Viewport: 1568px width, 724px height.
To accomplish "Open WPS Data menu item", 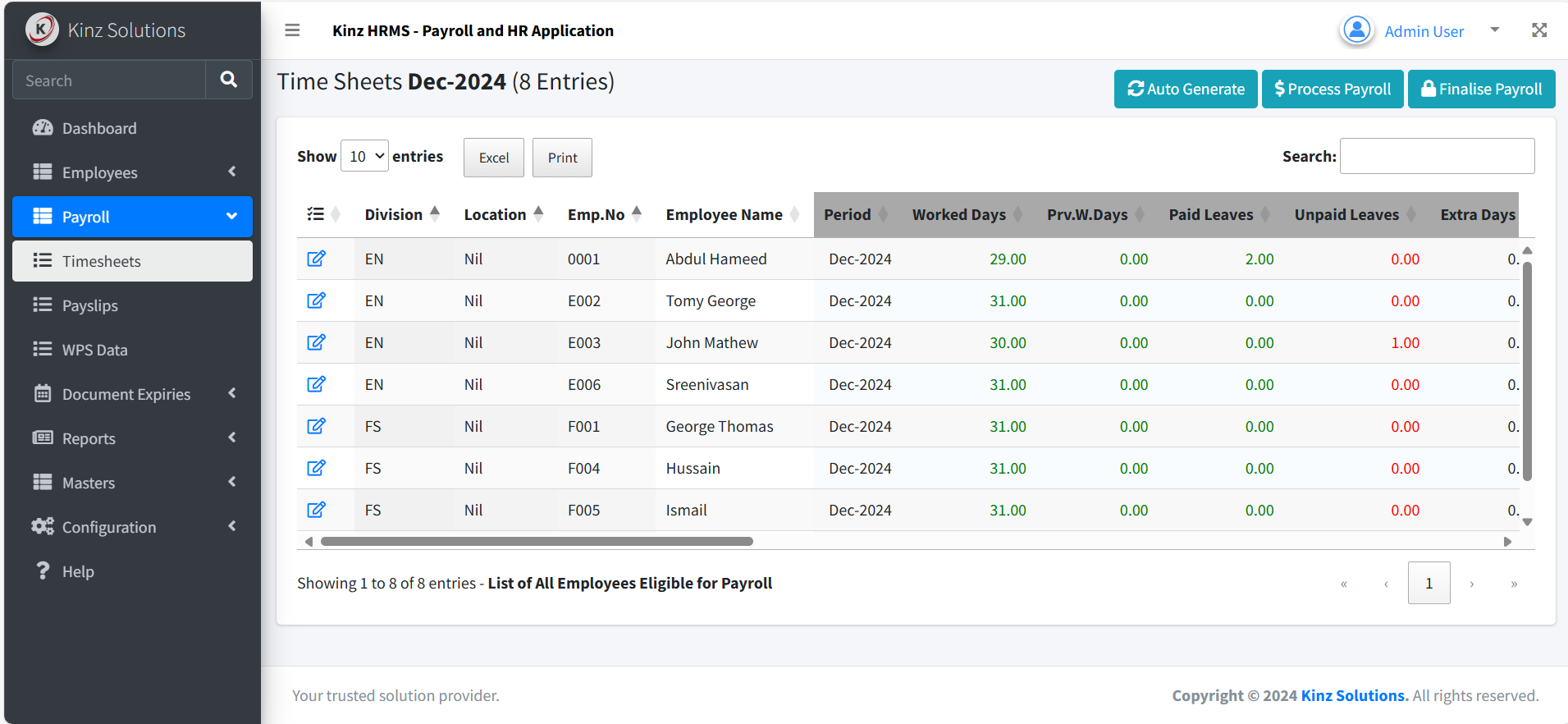I will coord(132,350).
